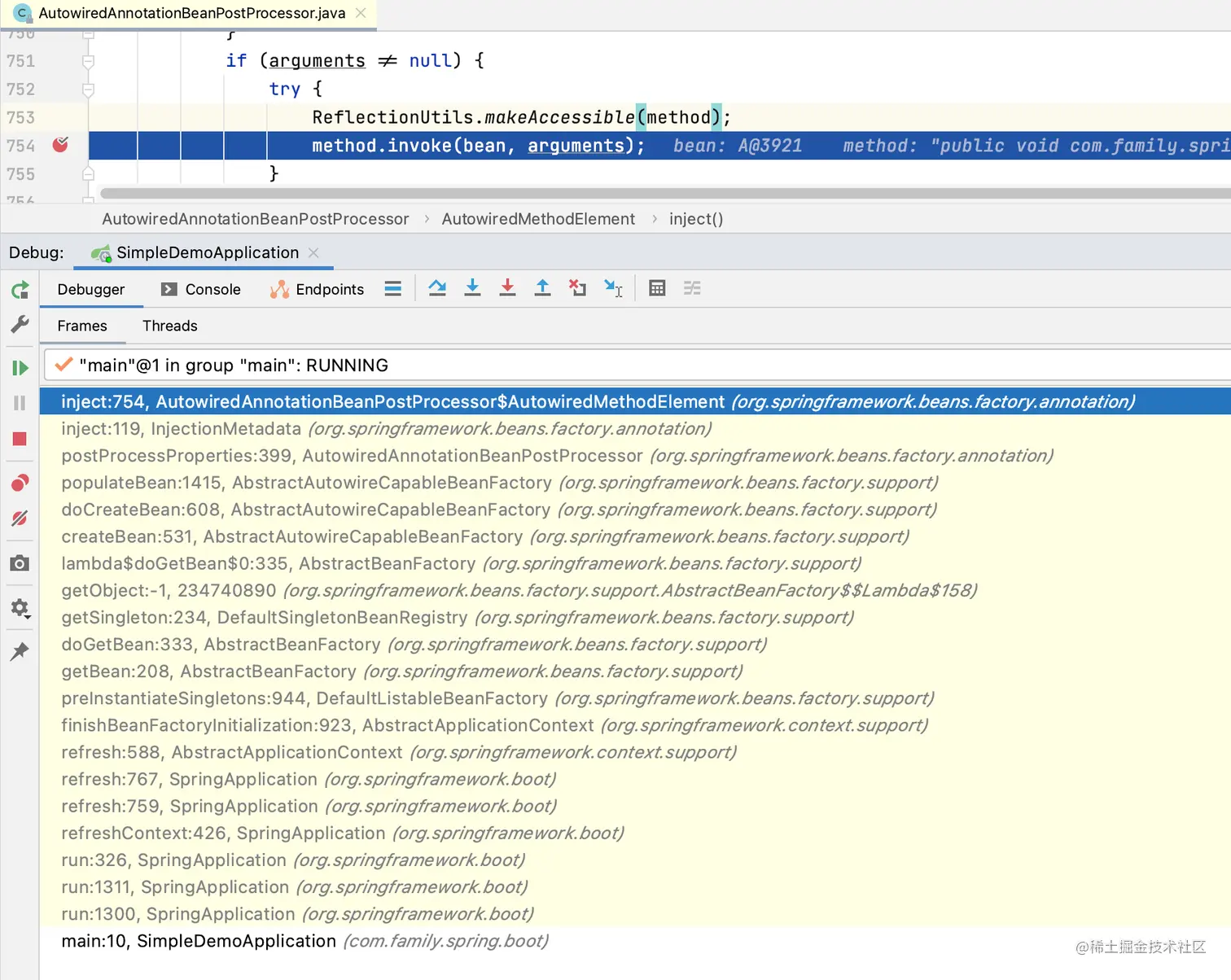Select frame postProcessProperties:399
The height and width of the screenshot is (980, 1231).
click(635, 455)
